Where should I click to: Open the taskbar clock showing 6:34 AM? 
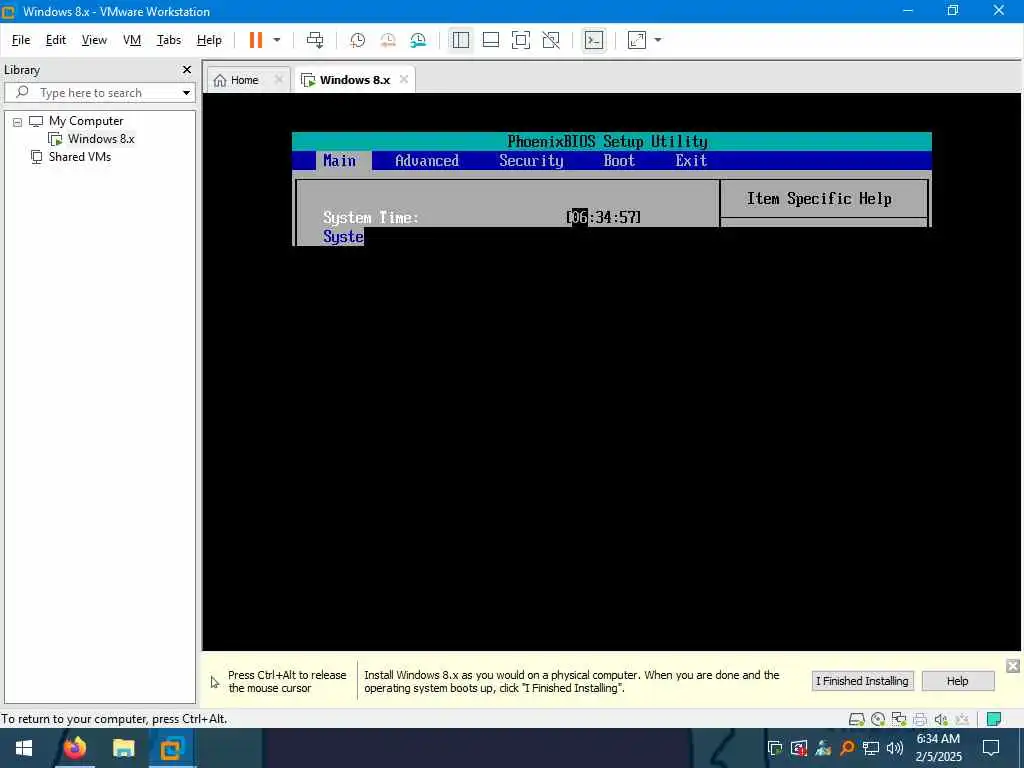[938, 748]
